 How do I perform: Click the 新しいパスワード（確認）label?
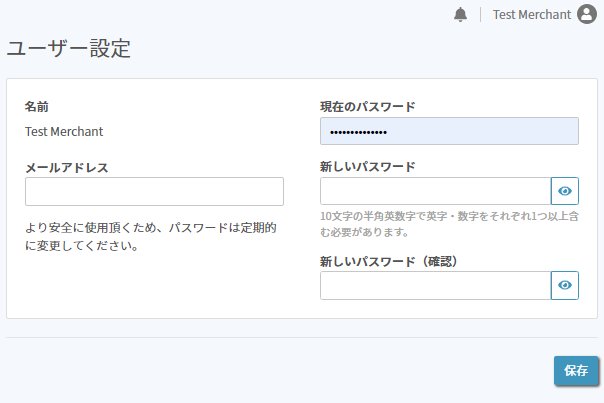coord(389,262)
